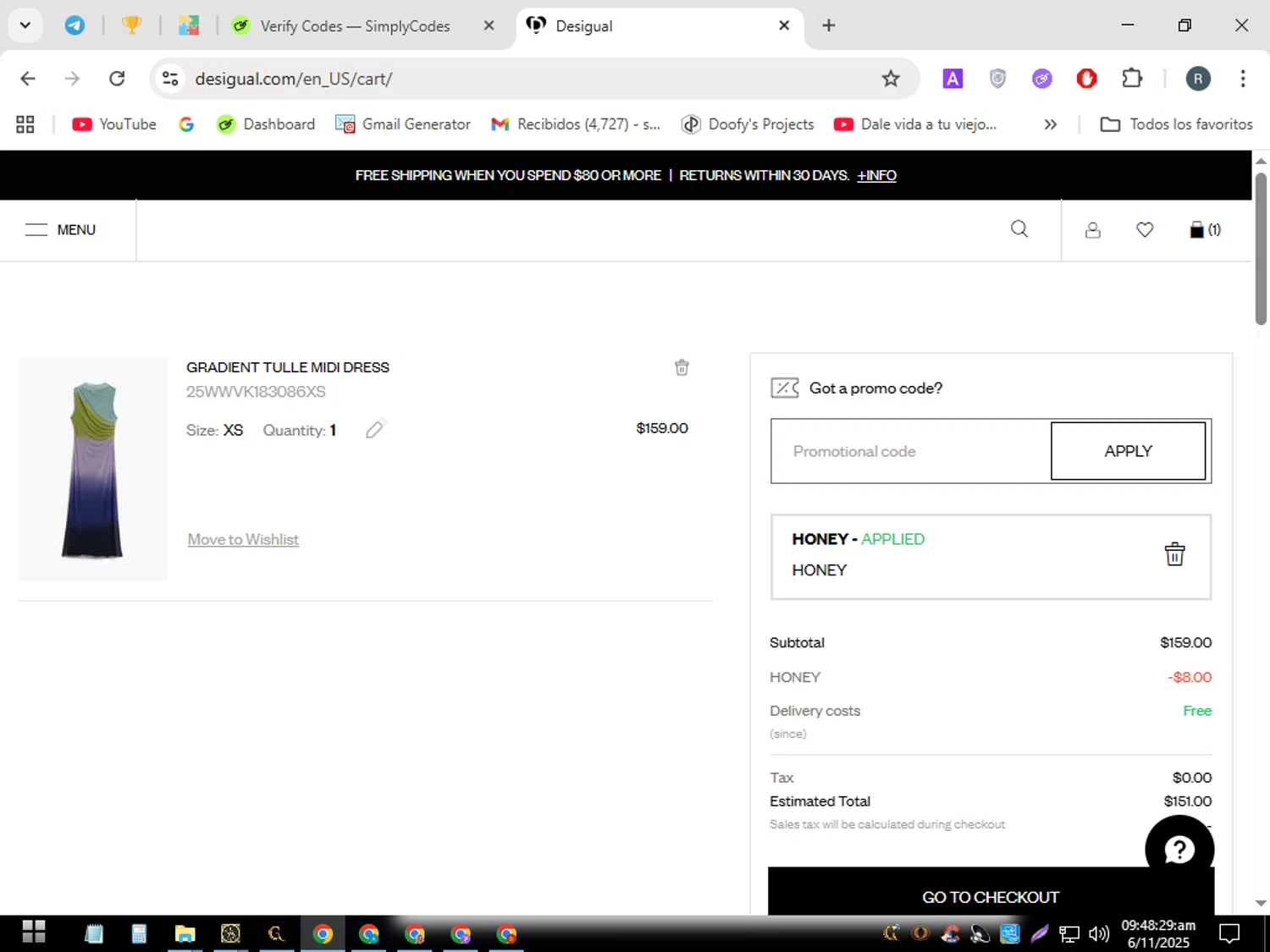Click Move to Wishlist link
This screenshot has height=952, width=1270.
coord(243,540)
